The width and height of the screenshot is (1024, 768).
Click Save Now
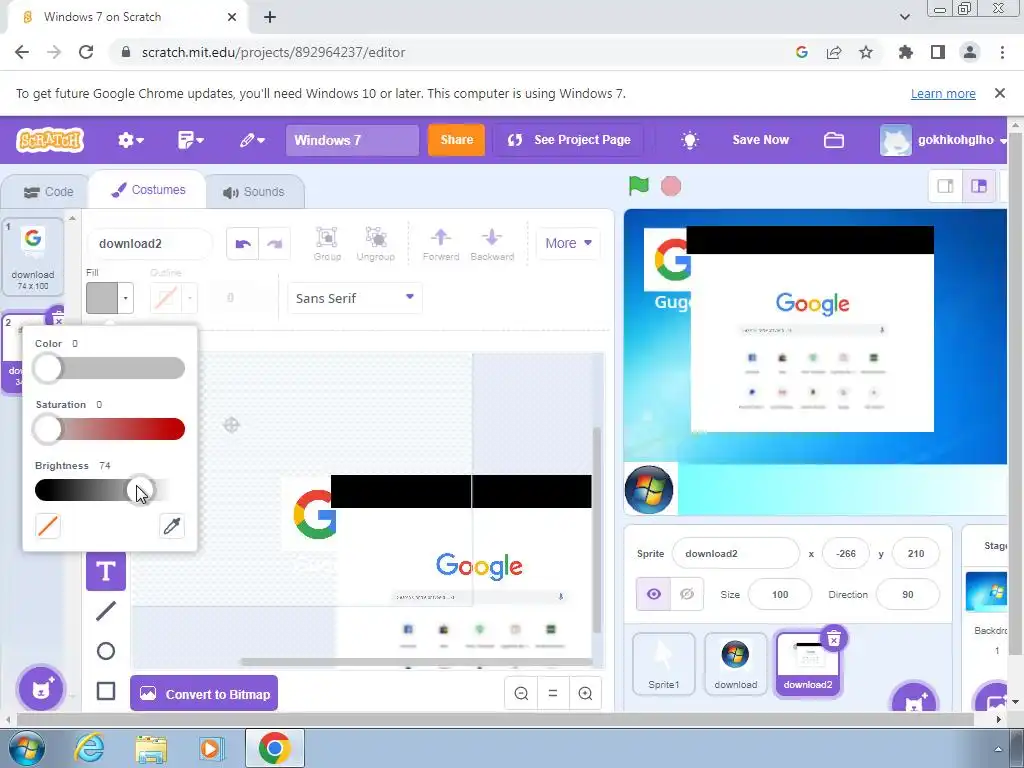tap(761, 140)
